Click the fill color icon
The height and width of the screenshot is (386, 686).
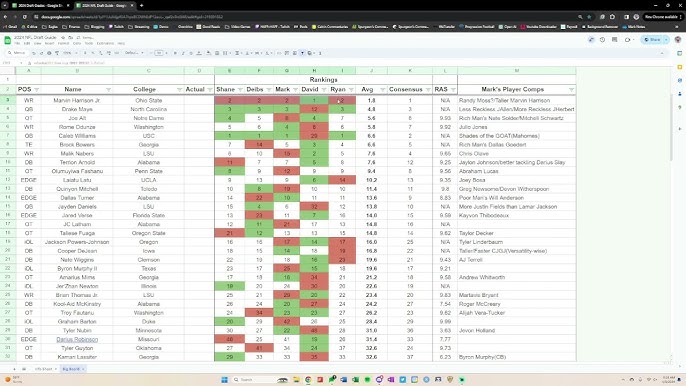tap(208, 53)
